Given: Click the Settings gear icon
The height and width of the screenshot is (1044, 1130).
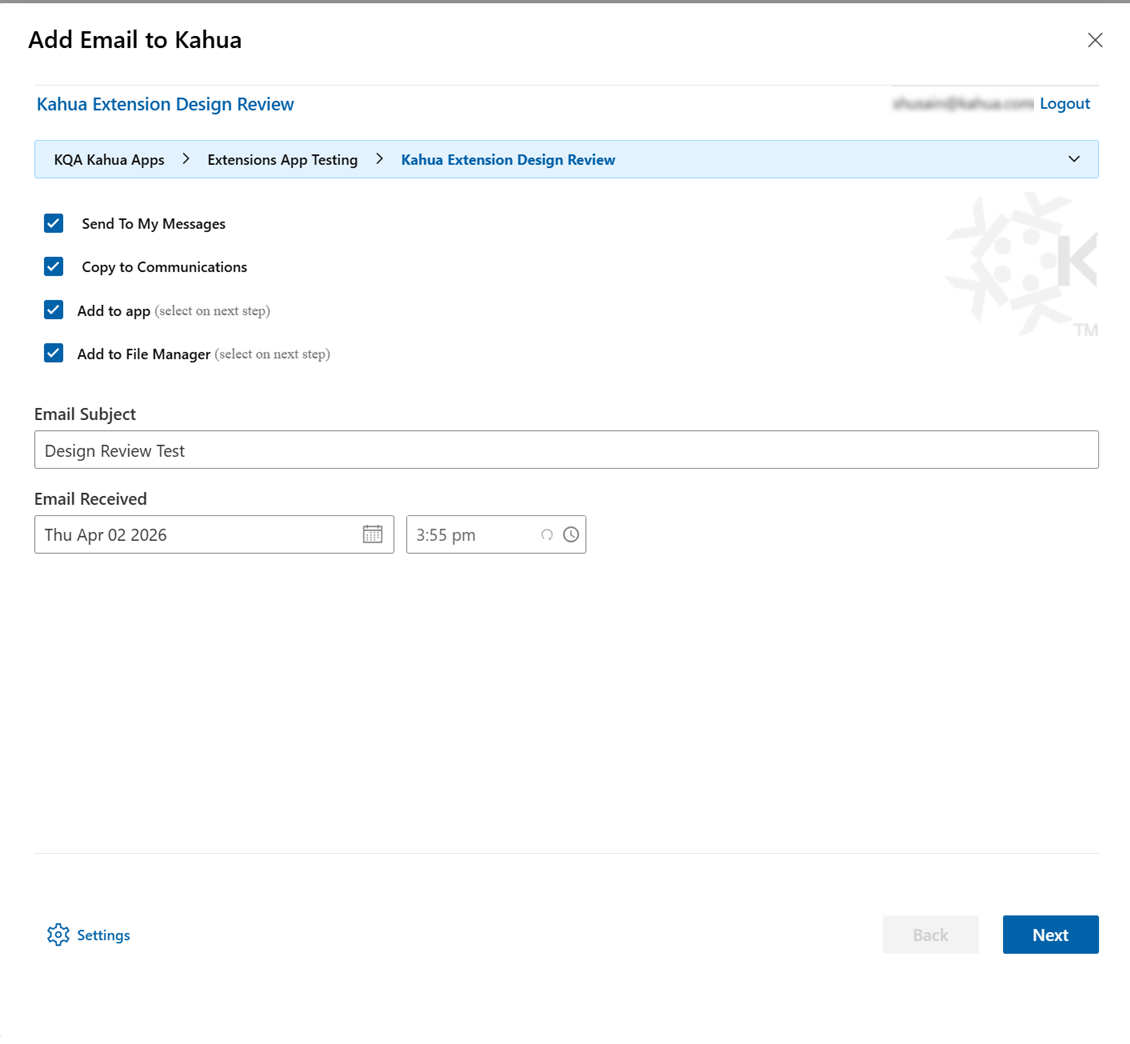Looking at the screenshot, I should [x=58, y=935].
